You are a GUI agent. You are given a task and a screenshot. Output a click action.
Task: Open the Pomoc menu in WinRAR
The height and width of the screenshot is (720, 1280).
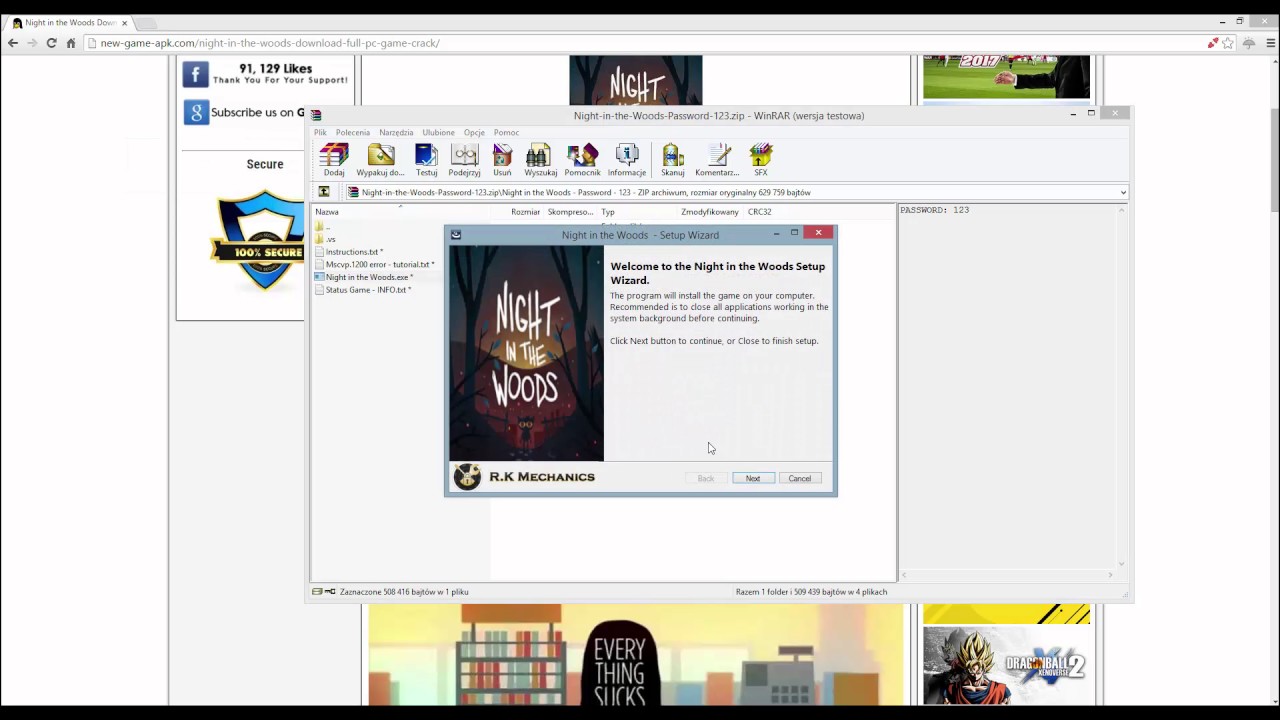pyautogui.click(x=506, y=132)
